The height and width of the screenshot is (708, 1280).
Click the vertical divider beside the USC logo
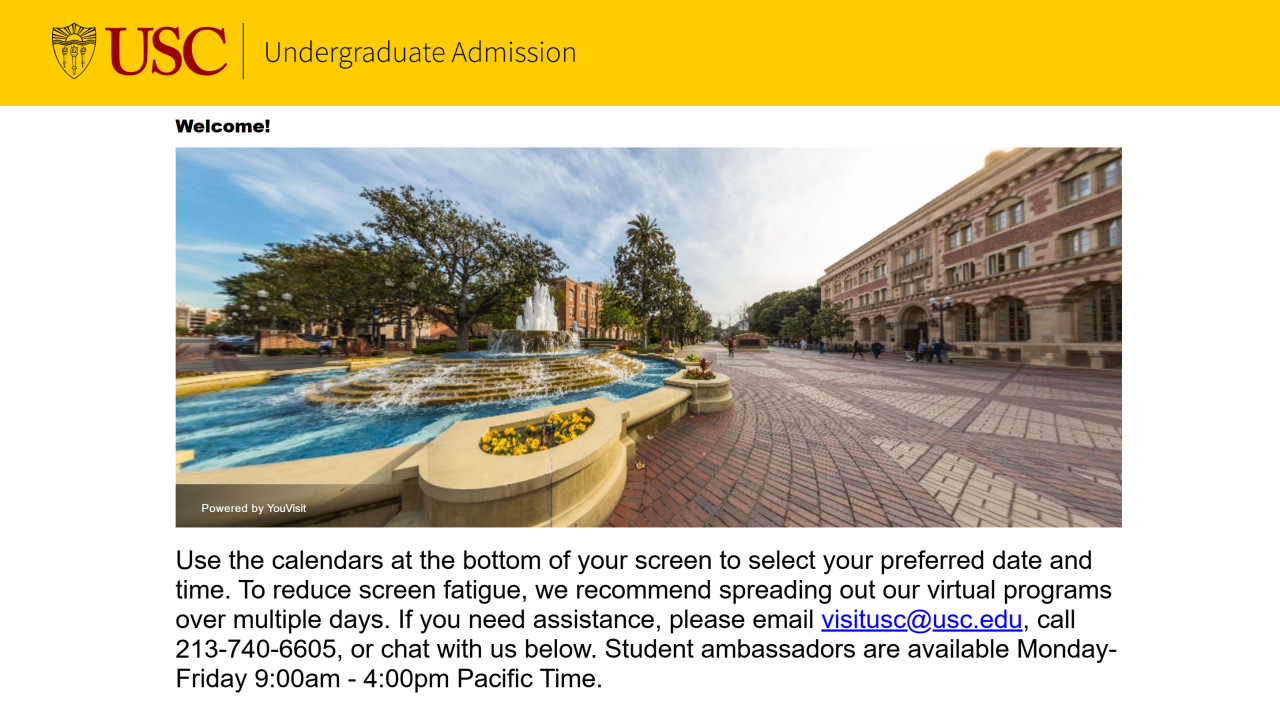tap(243, 51)
